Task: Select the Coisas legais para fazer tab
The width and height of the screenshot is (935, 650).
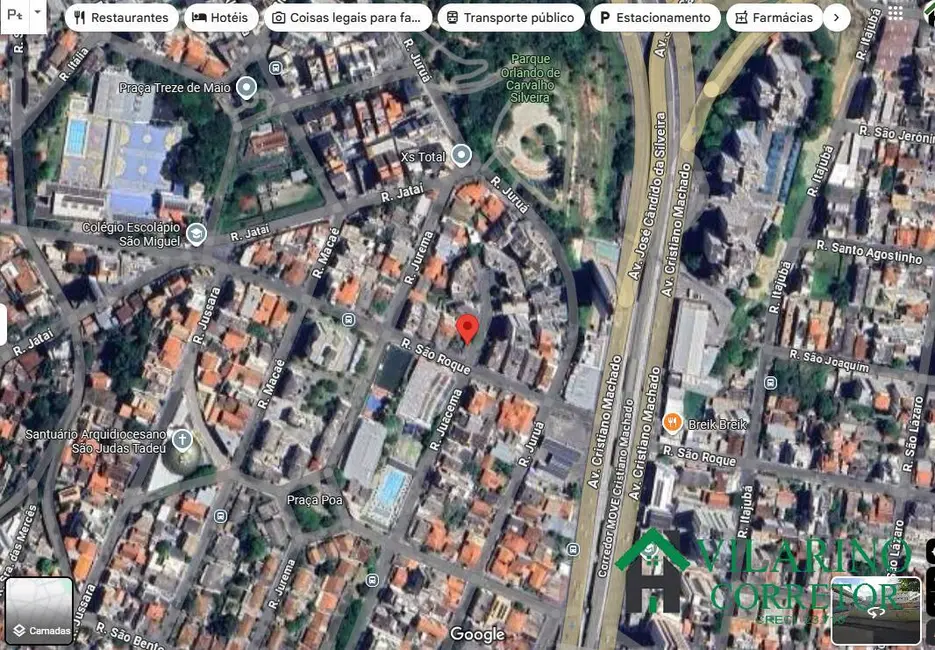Action: point(348,17)
